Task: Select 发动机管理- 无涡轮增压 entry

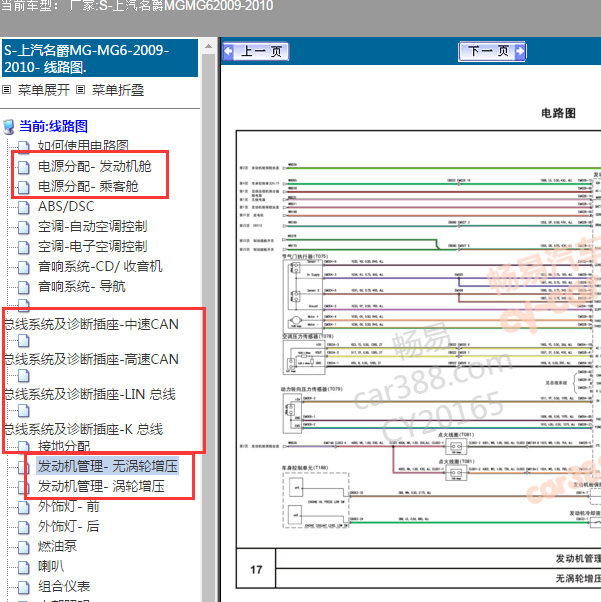Action: [108, 466]
